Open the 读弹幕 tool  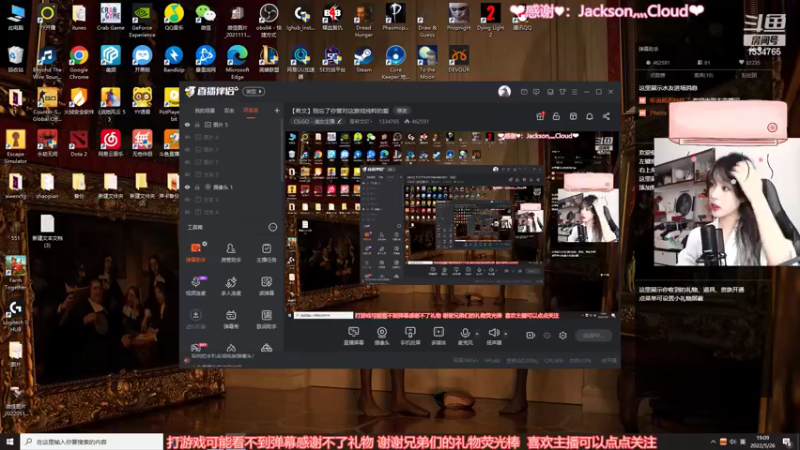click(266, 286)
